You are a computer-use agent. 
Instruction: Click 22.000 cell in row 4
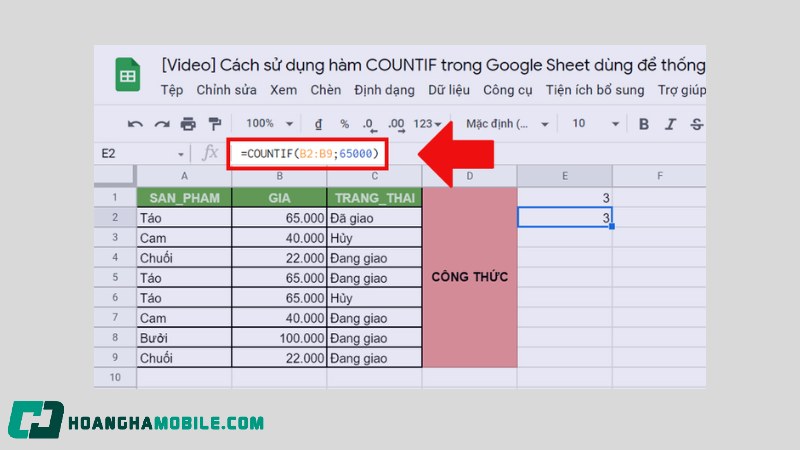click(x=279, y=258)
